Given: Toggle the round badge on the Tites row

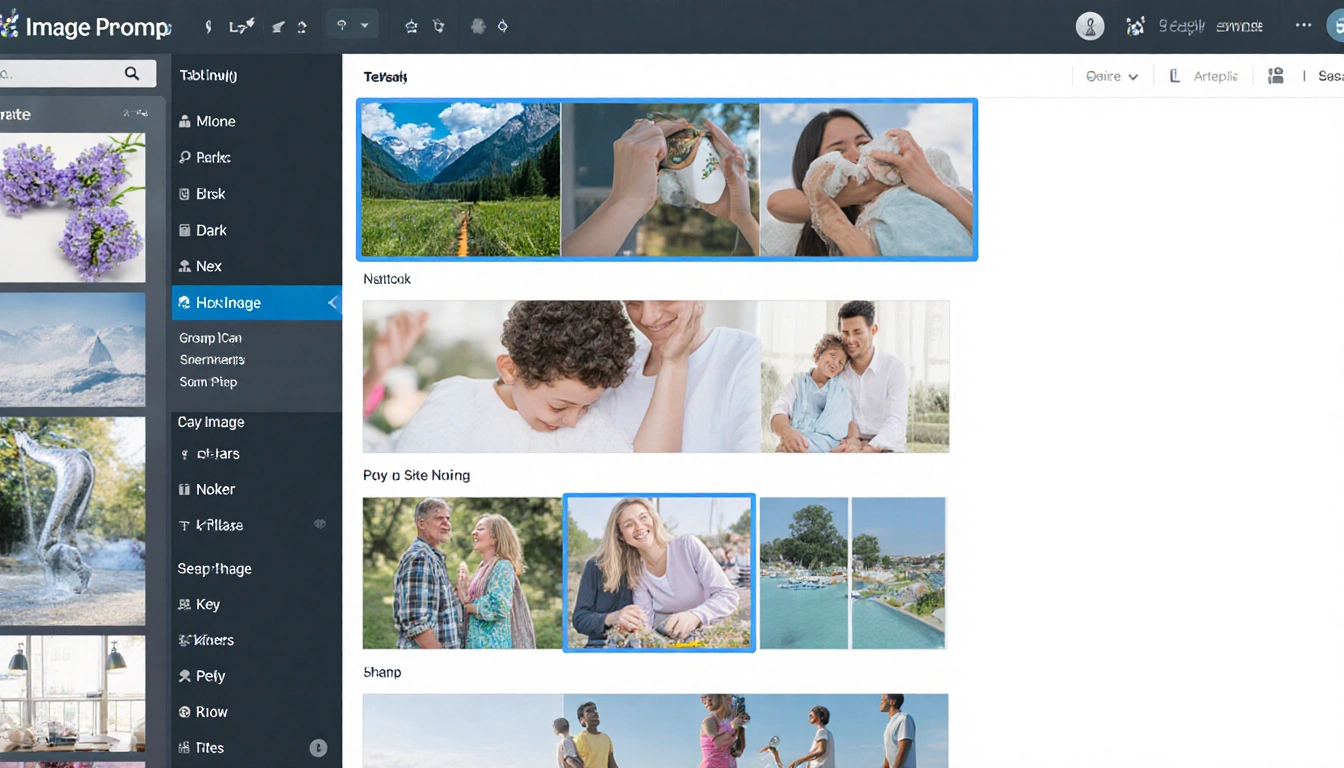Looking at the screenshot, I should [318, 747].
